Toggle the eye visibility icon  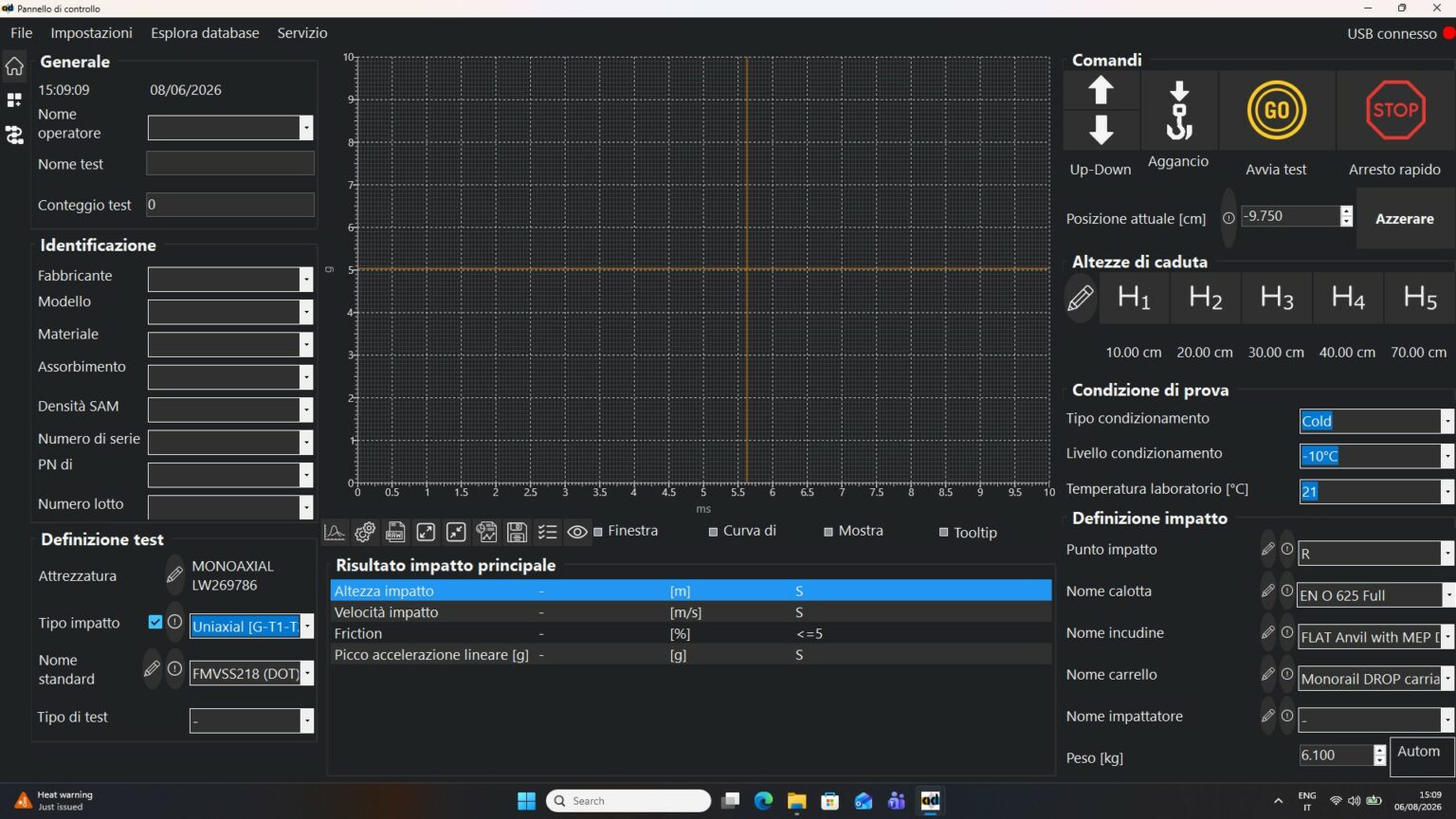pos(577,532)
